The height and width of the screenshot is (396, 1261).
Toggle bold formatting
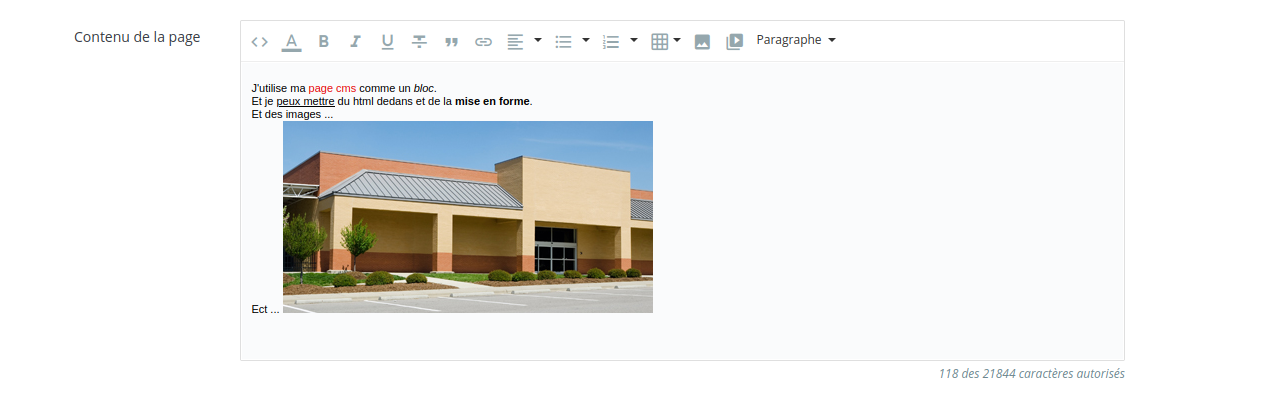pos(323,41)
